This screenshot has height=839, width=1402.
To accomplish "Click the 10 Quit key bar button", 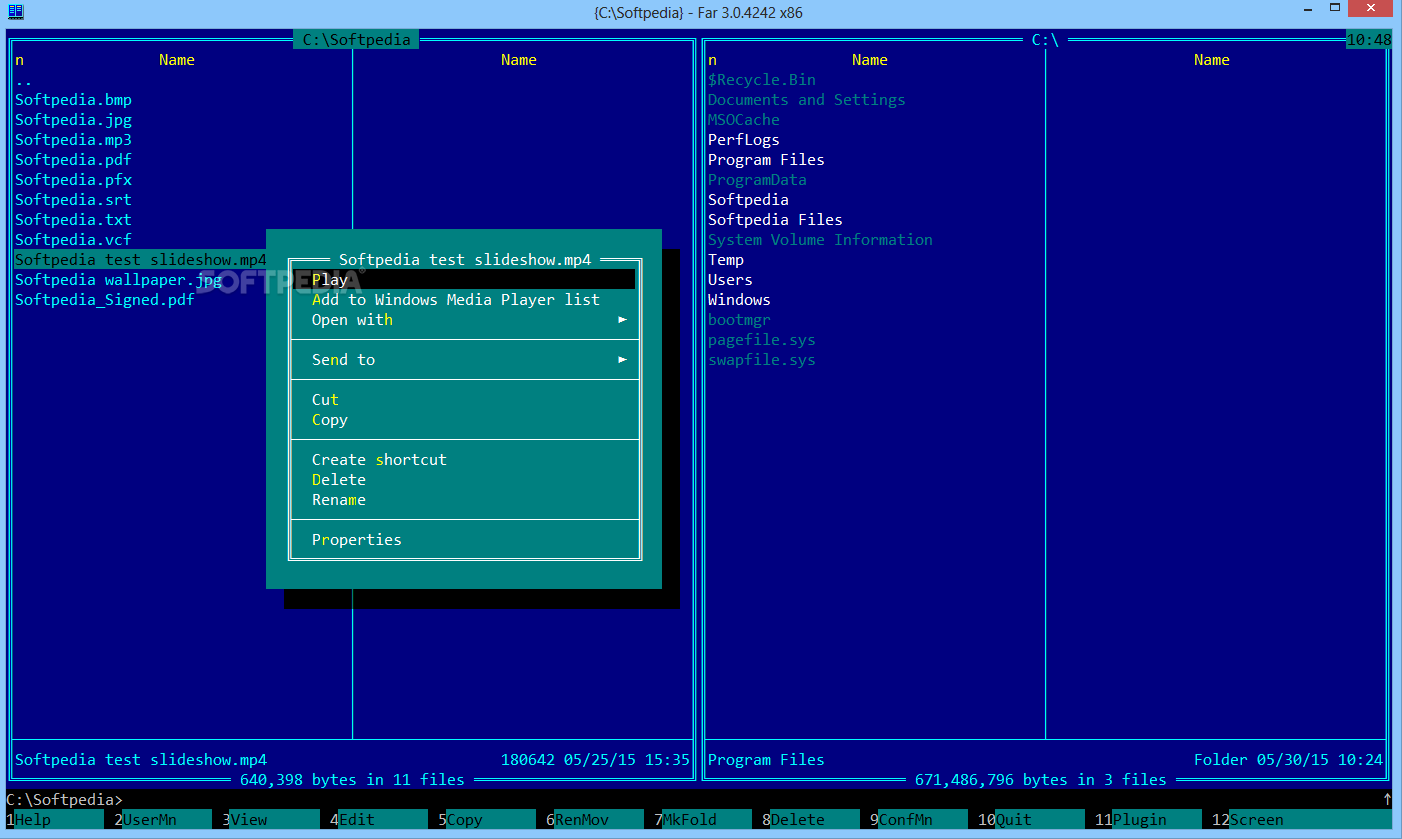I will pos(1030,820).
